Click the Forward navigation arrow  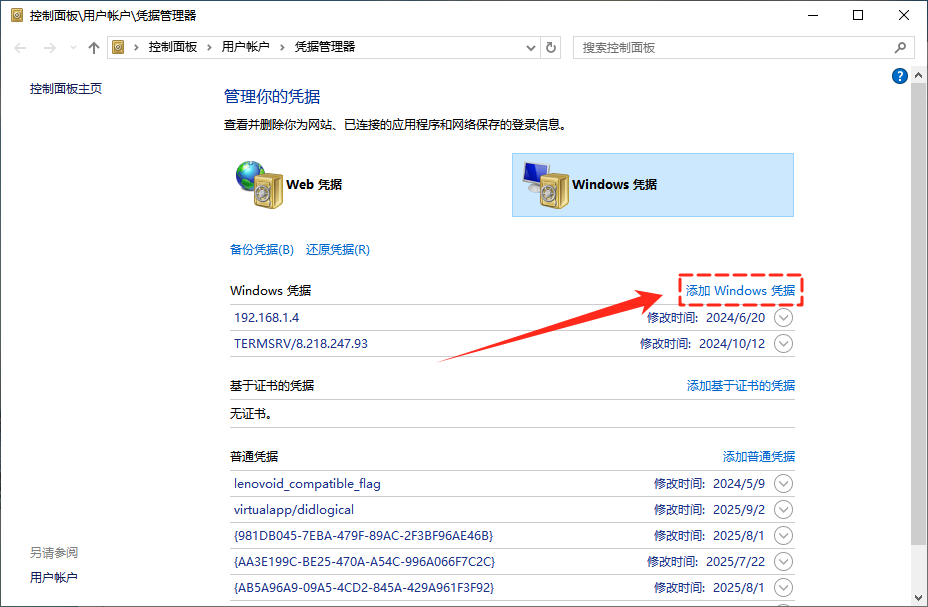pos(50,48)
